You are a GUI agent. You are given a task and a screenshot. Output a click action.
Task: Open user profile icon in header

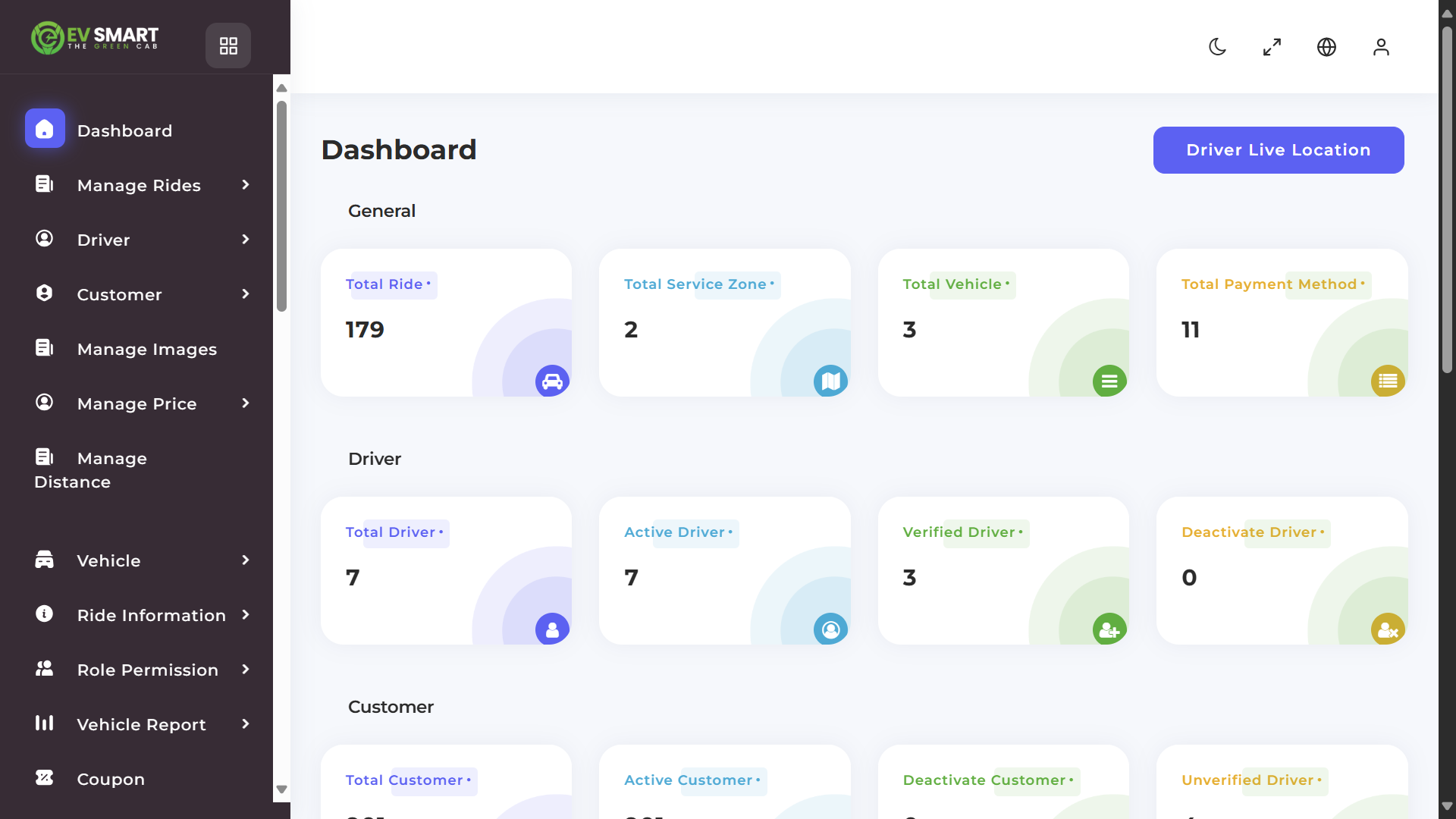[1381, 47]
